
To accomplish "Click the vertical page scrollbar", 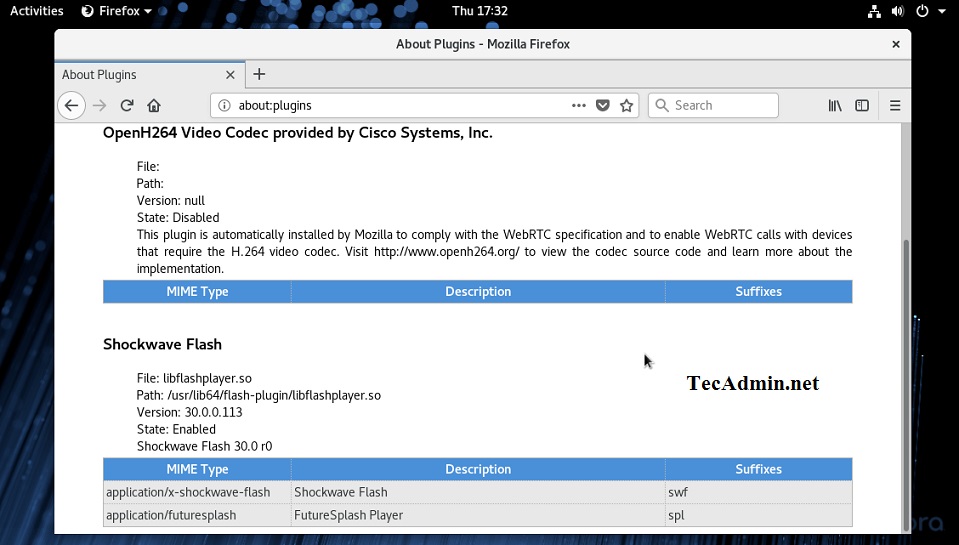I will point(906,385).
